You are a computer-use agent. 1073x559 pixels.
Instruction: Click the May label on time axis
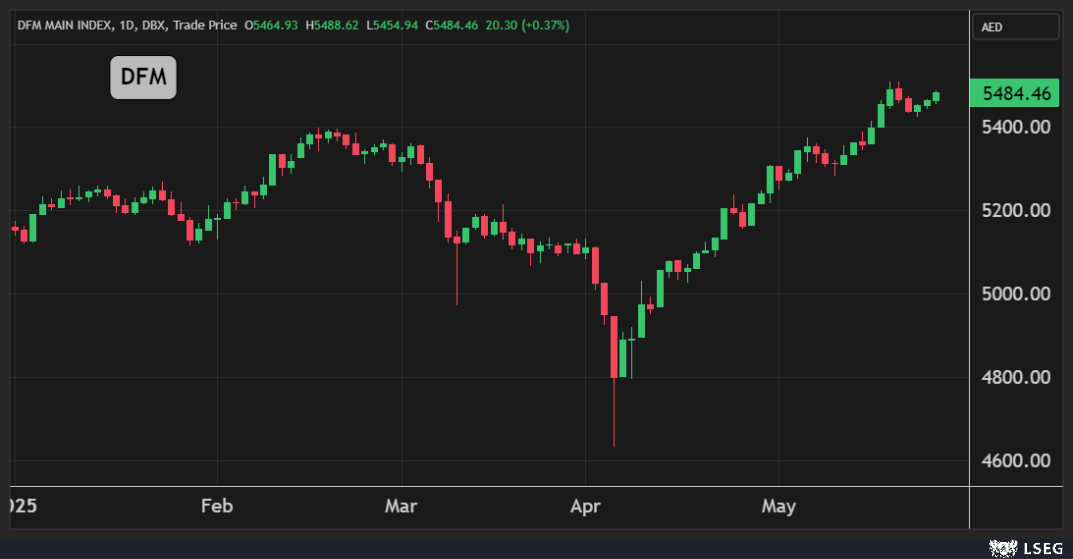tap(778, 506)
